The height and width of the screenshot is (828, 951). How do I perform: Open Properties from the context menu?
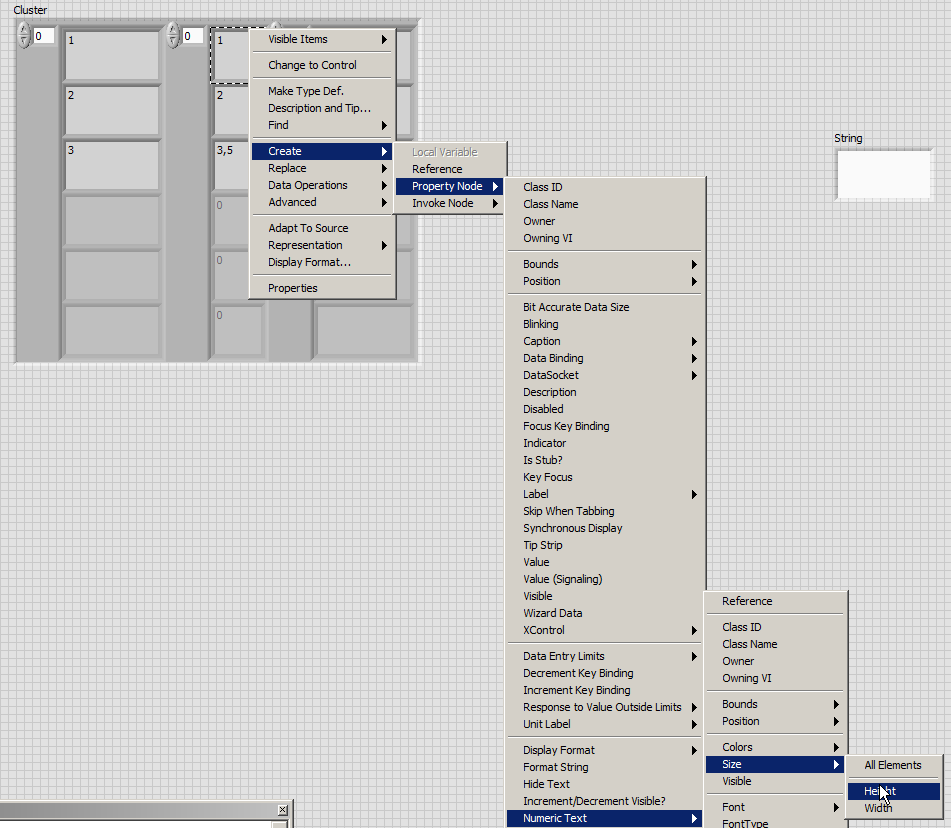pyautogui.click(x=292, y=288)
